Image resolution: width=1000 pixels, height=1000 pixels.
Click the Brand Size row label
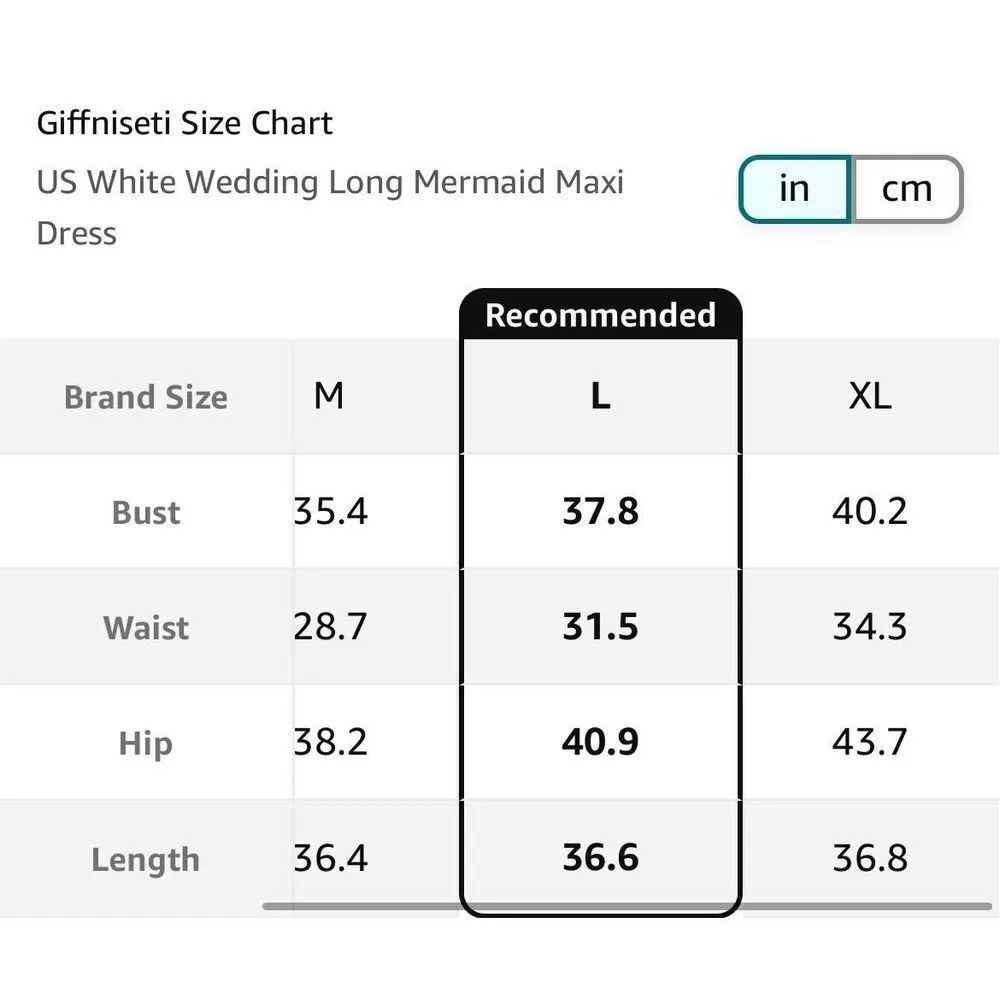[146, 397]
